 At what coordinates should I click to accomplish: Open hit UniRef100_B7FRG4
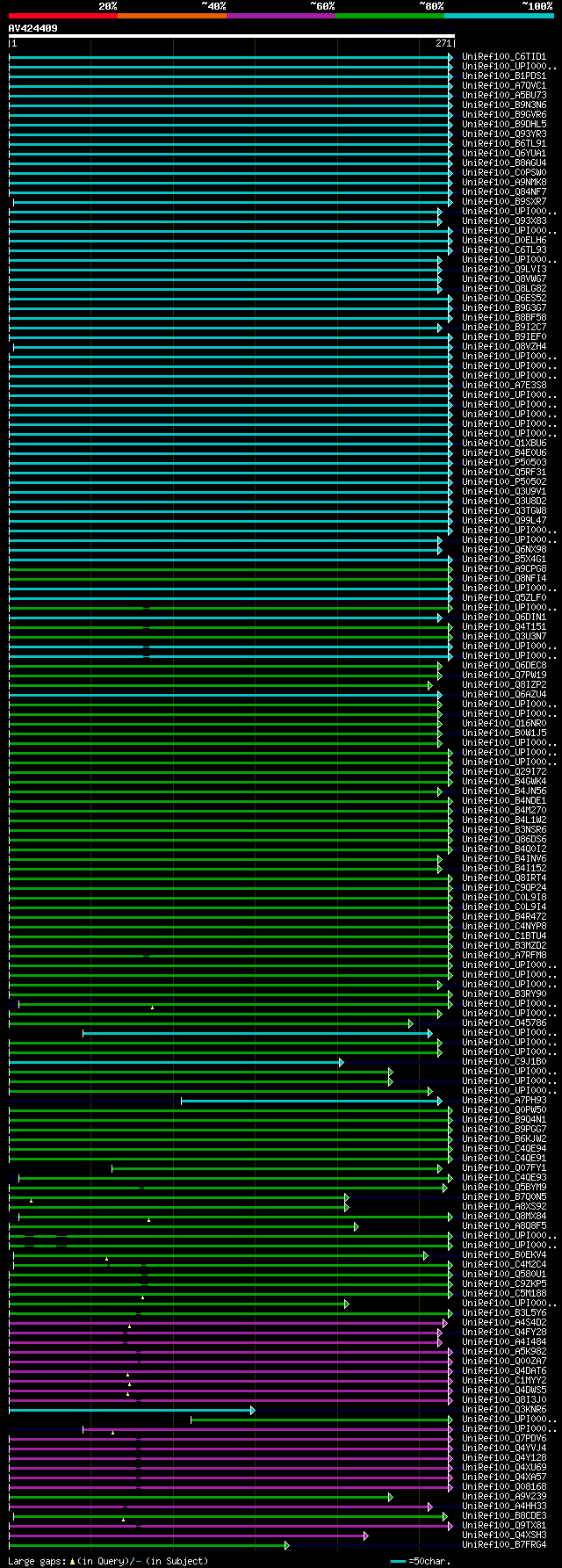click(x=504, y=1545)
